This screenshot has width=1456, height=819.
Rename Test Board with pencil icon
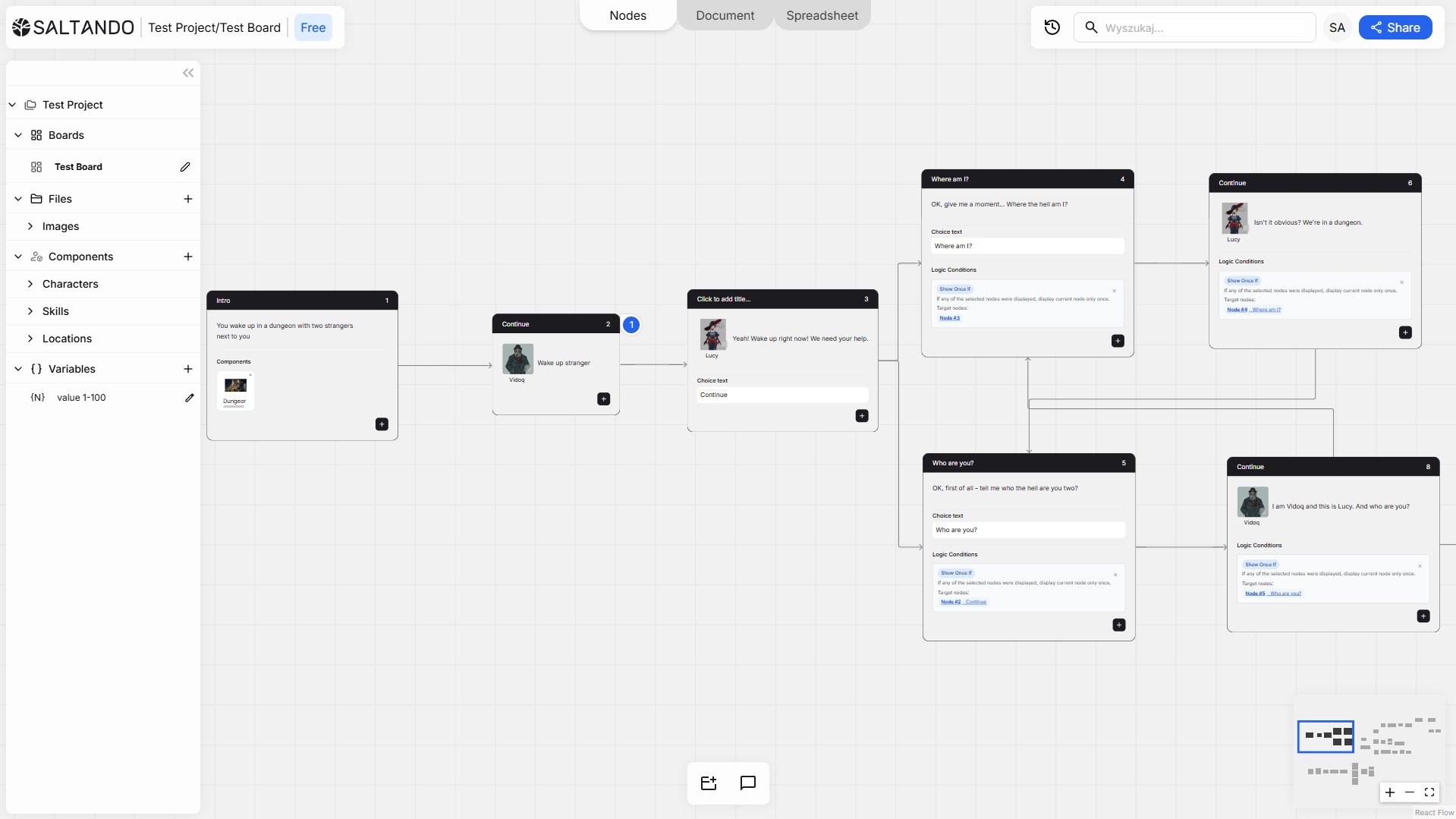[x=185, y=167]
